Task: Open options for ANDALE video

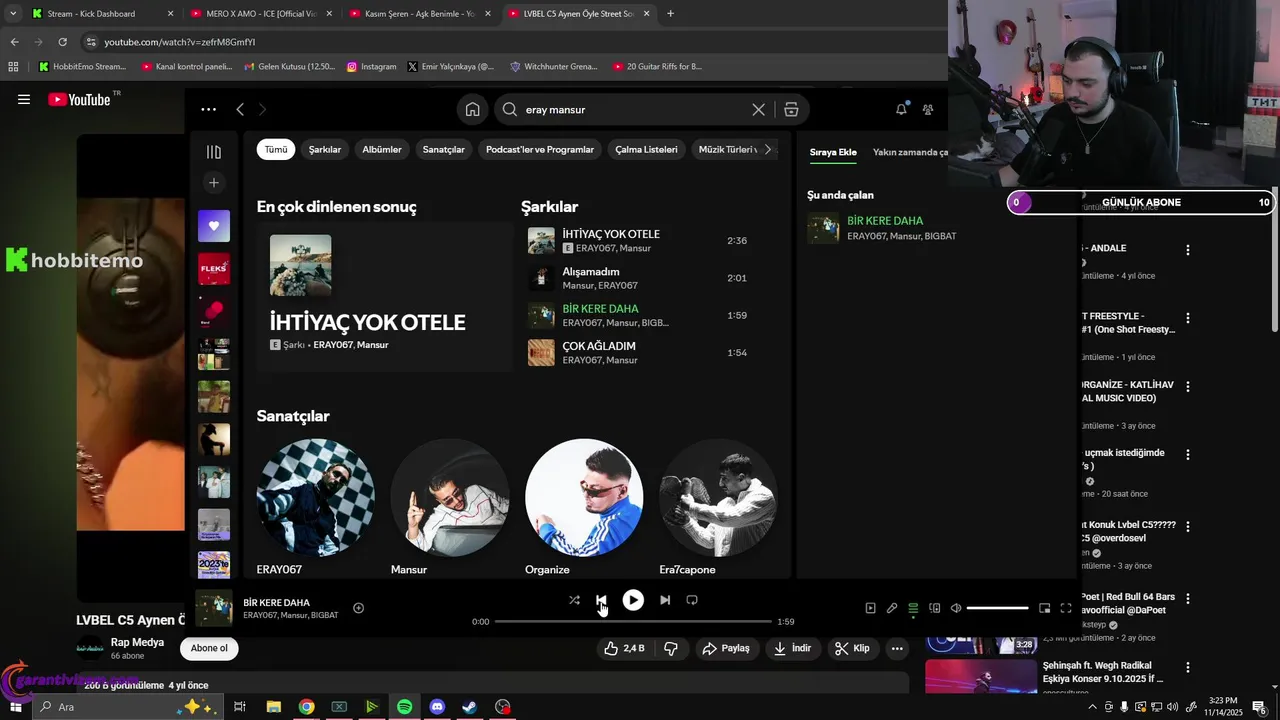Action: [x=1188, y=250]
